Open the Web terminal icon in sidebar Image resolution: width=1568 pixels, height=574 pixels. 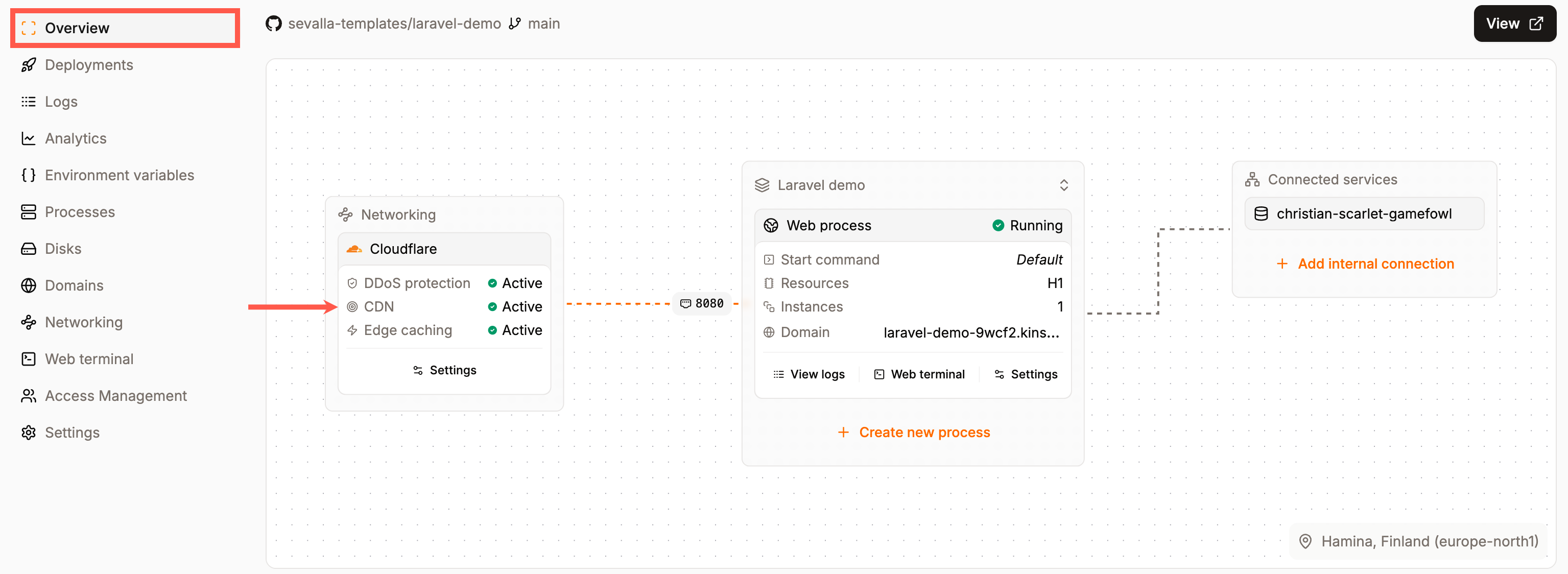28,358
